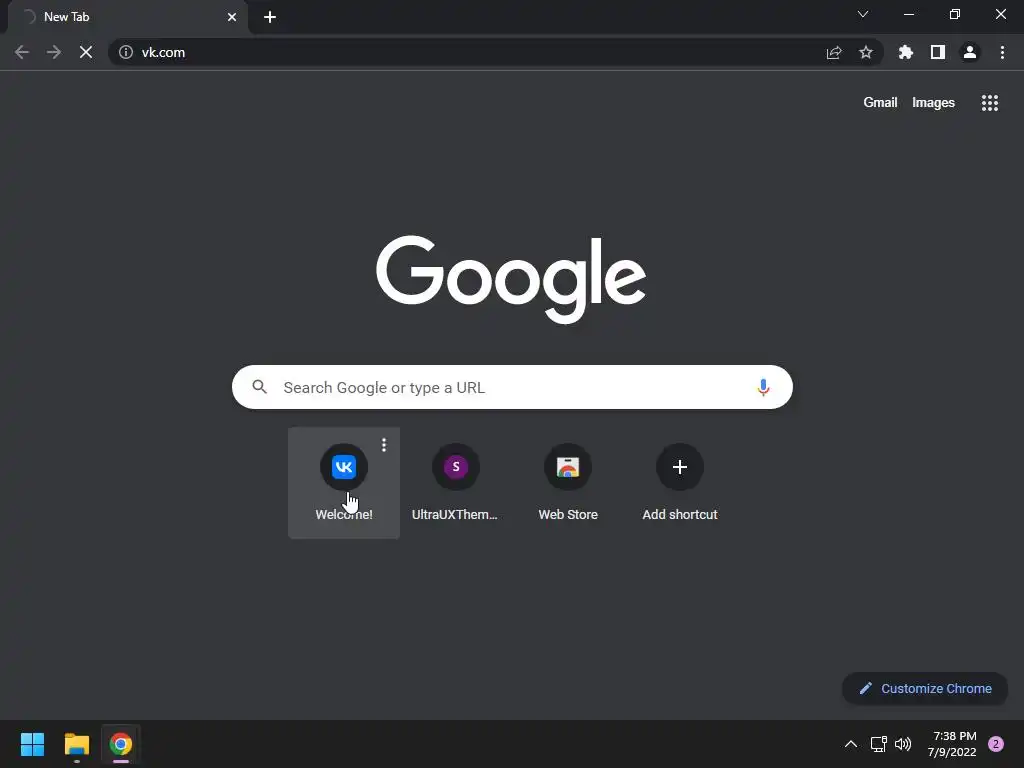
Task: Select the New Tab tab
Action: 127,17
